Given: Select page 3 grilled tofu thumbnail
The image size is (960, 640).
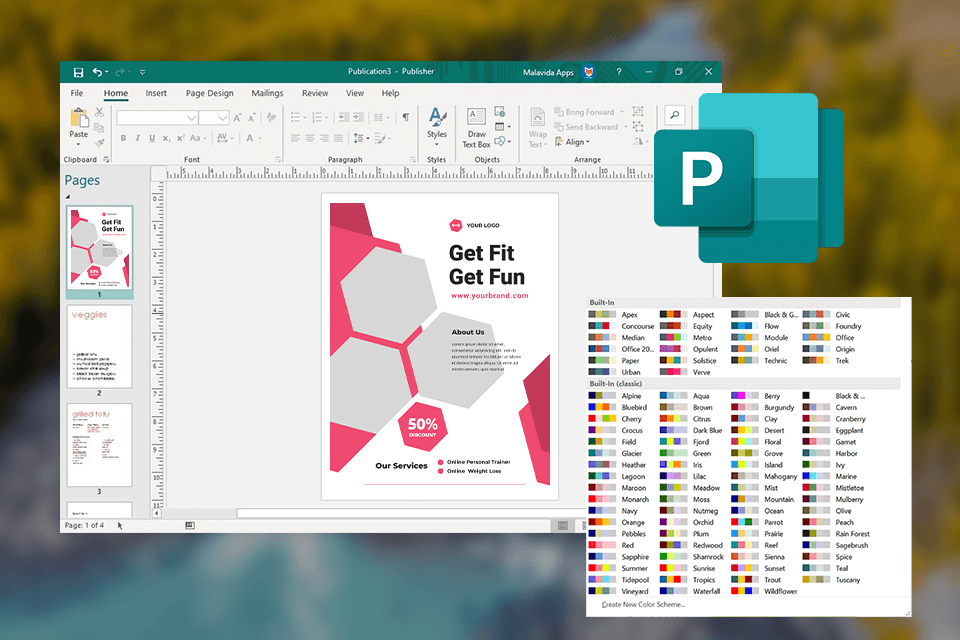Looking at the screenshot, I should pos(99,445).
